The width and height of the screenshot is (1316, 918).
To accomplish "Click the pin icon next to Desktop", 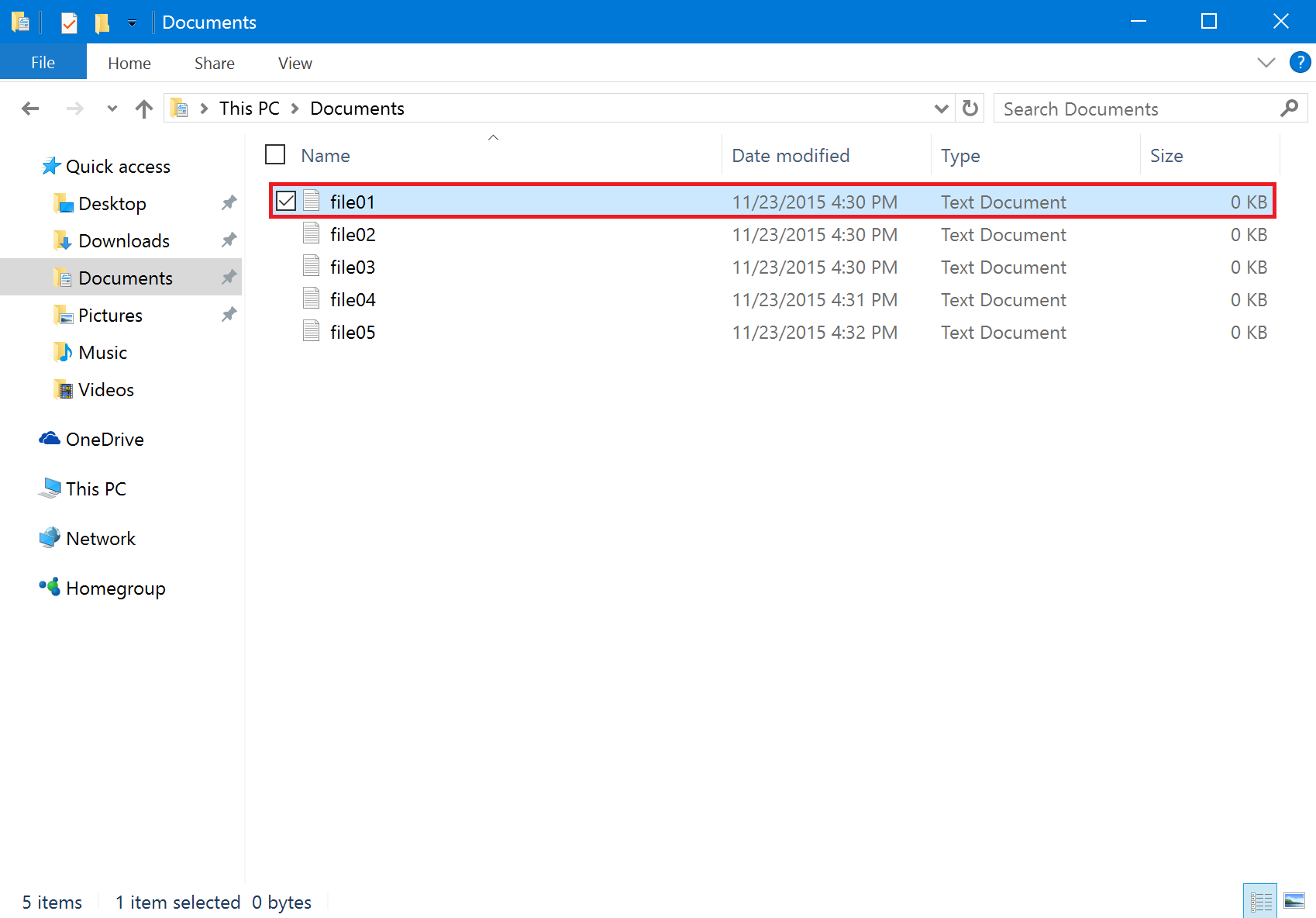I will [229, 203].
